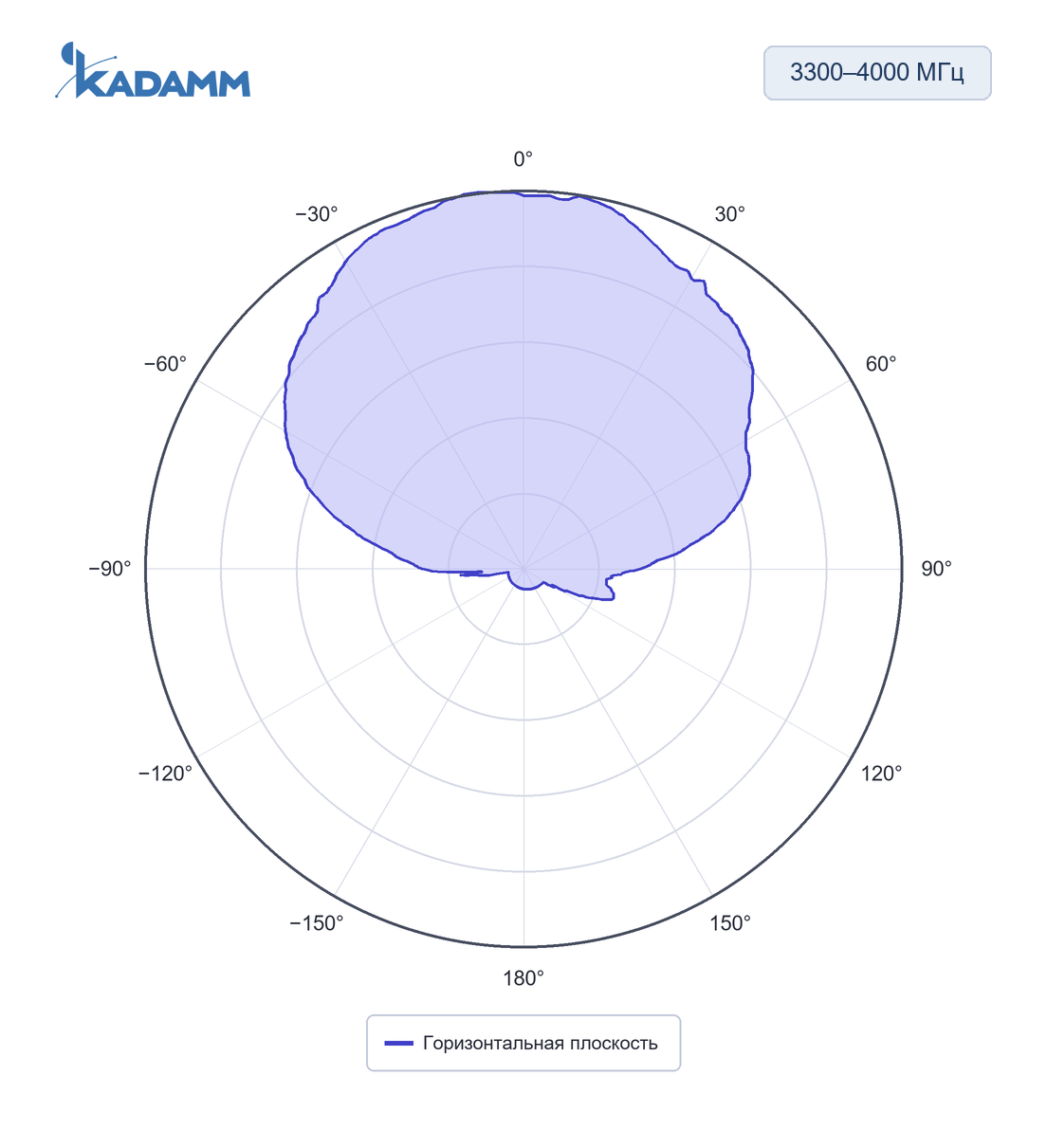Click the 30° angle label
The height and width of the screenshot is (1148, 1047).
(729, 214)
